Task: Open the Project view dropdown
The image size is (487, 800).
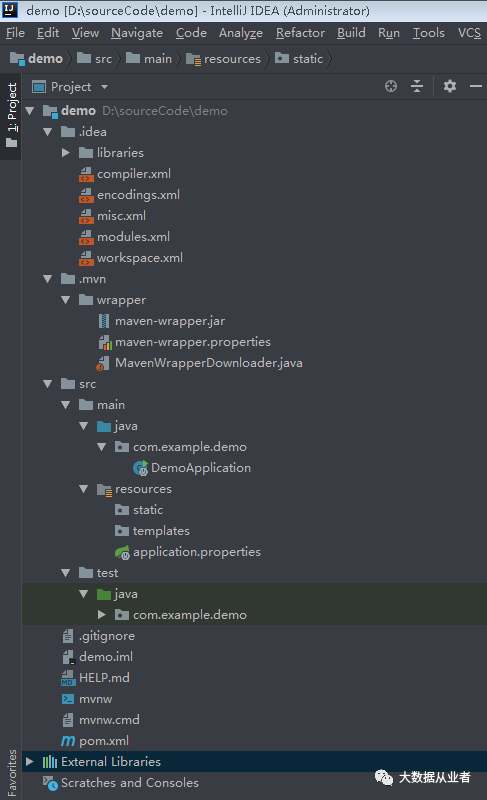Action: pyautogui.click(x=105, y=87)
